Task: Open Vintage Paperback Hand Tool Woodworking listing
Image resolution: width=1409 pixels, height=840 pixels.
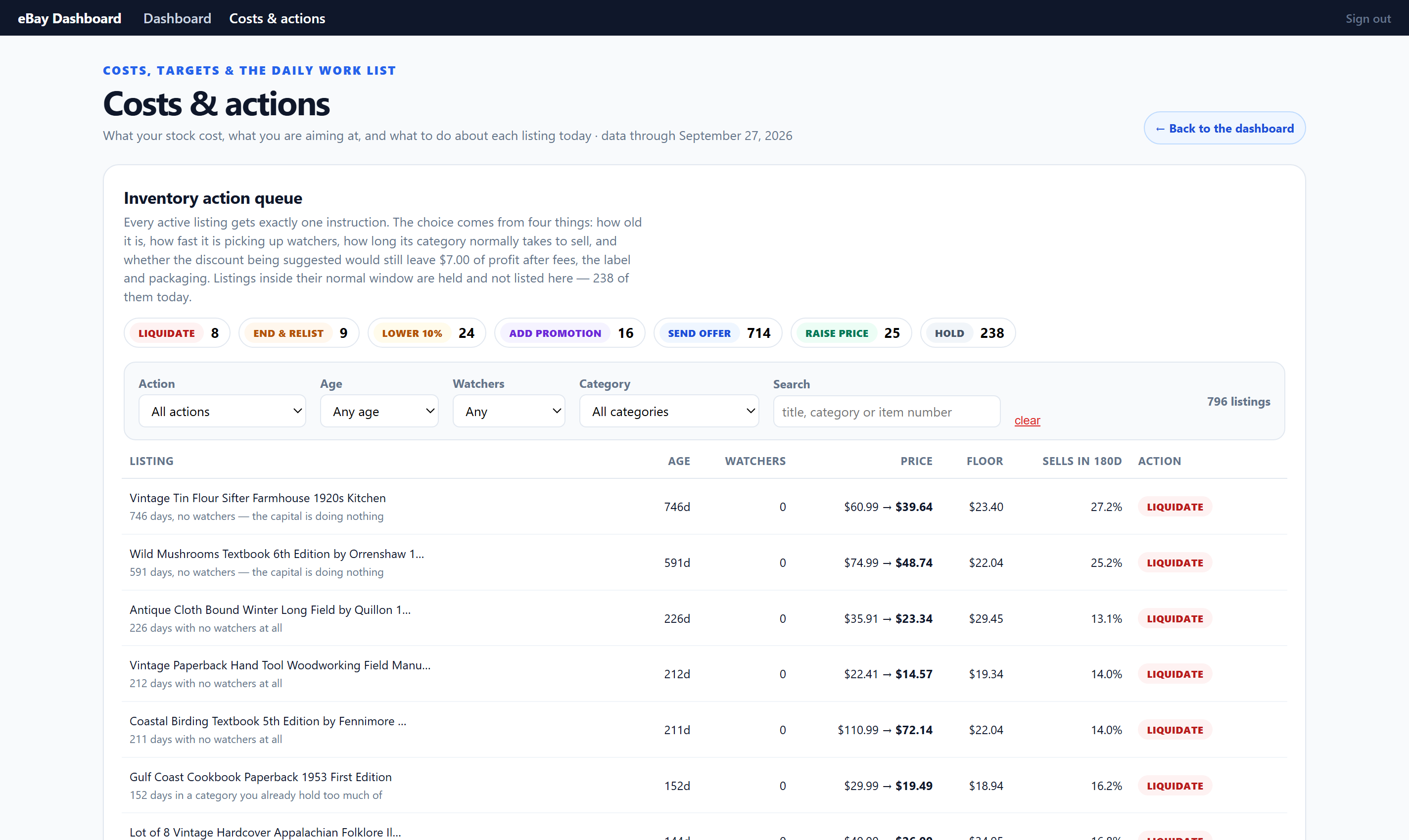Action: 280,665
